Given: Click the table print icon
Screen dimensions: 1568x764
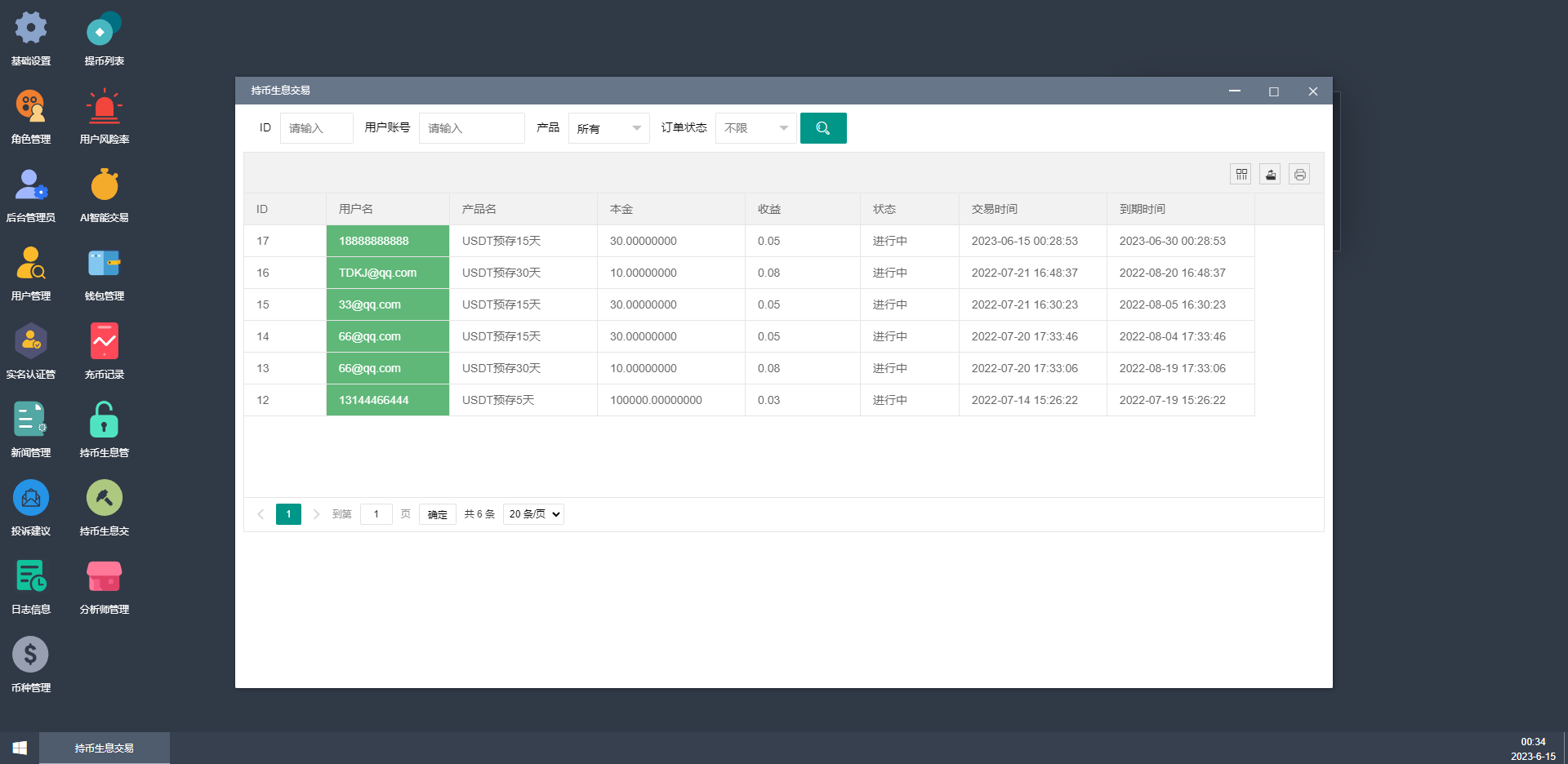Looking at the screenshot, I should [x=1299, y=174].
